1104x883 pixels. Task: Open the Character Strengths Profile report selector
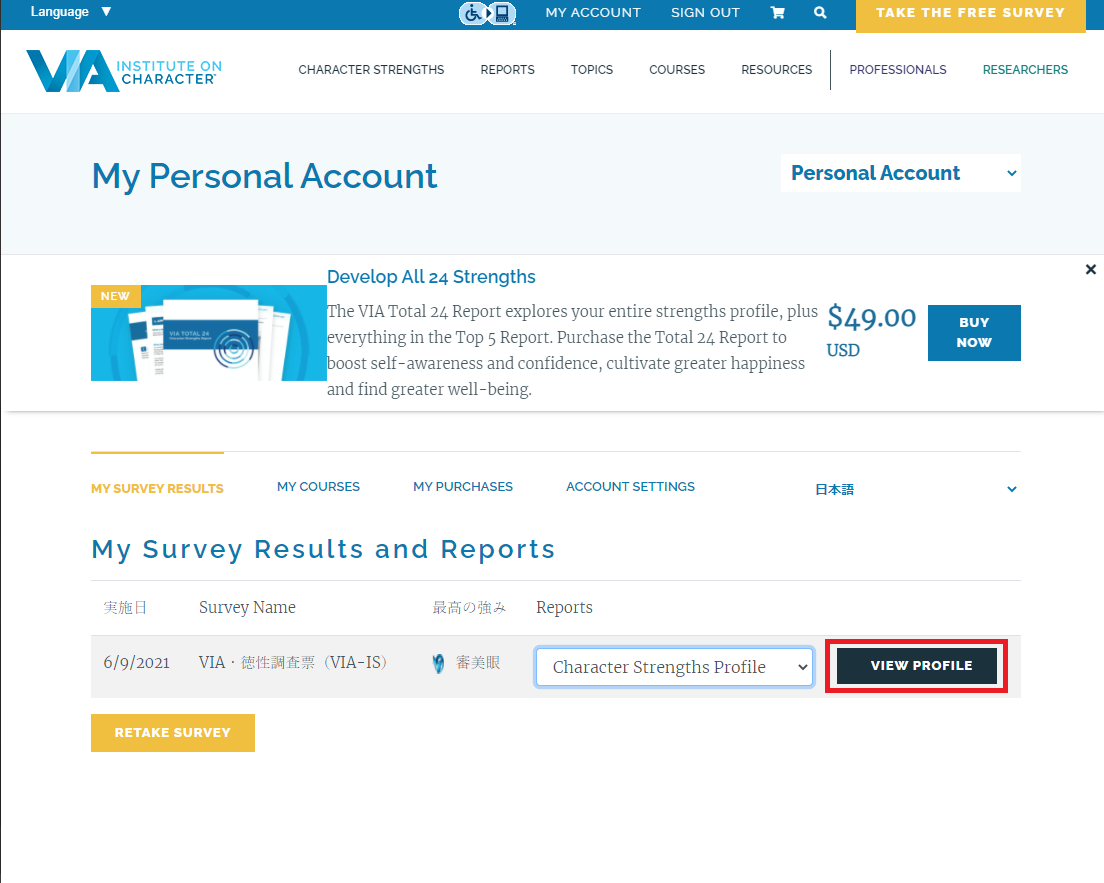673,667
